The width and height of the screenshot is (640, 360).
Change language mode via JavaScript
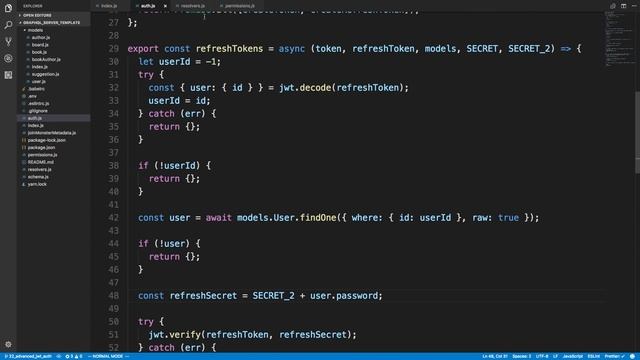(573, 356)
